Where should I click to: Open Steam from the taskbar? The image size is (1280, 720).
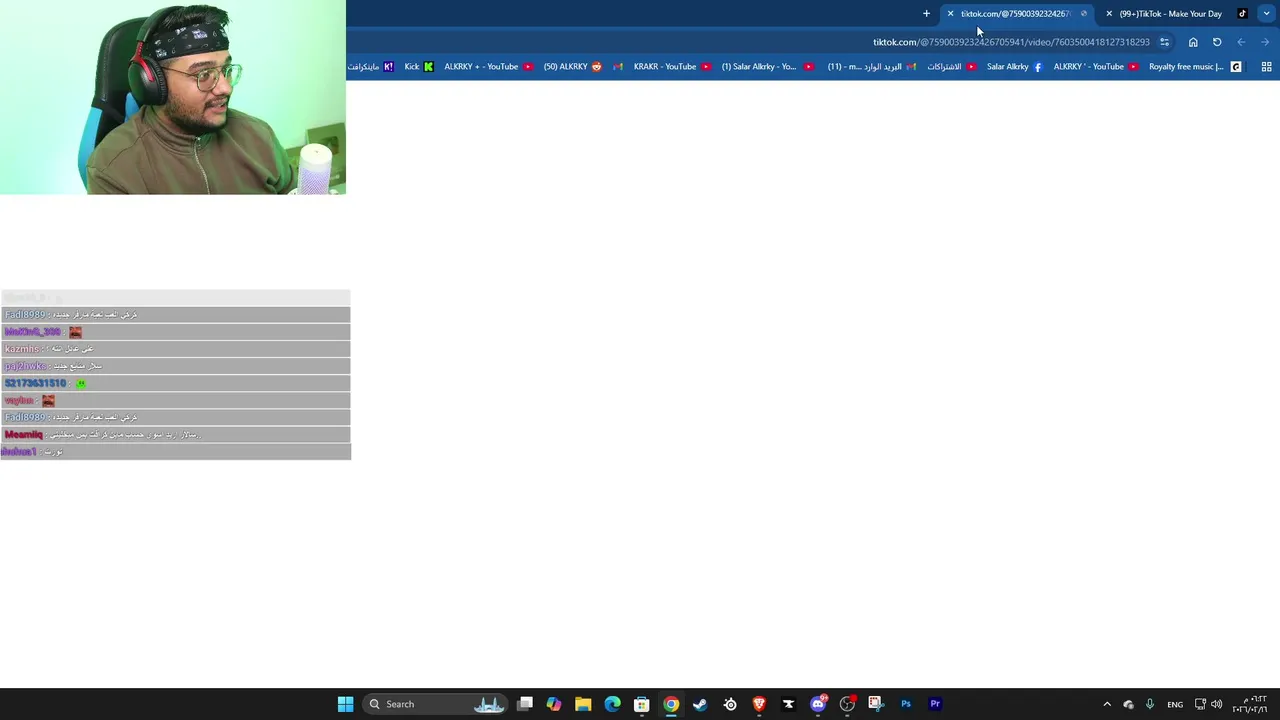pyautogui.click(x=700, y=704)
